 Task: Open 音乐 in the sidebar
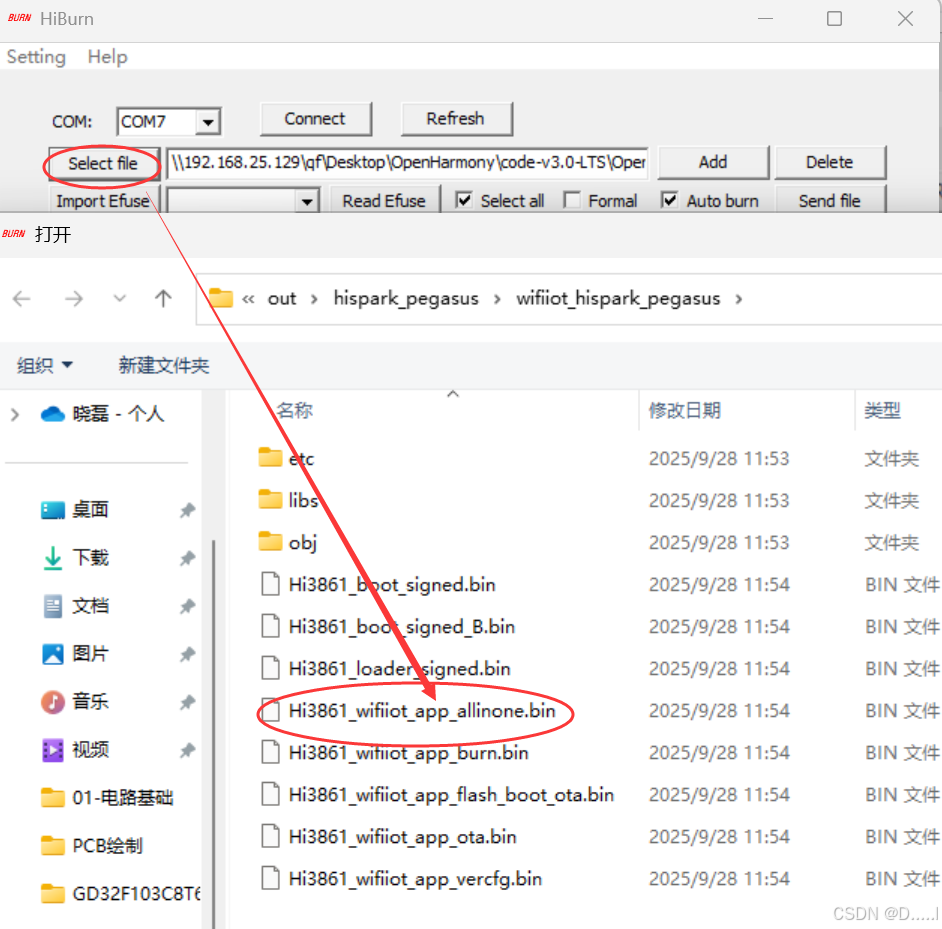coord(90,701)
